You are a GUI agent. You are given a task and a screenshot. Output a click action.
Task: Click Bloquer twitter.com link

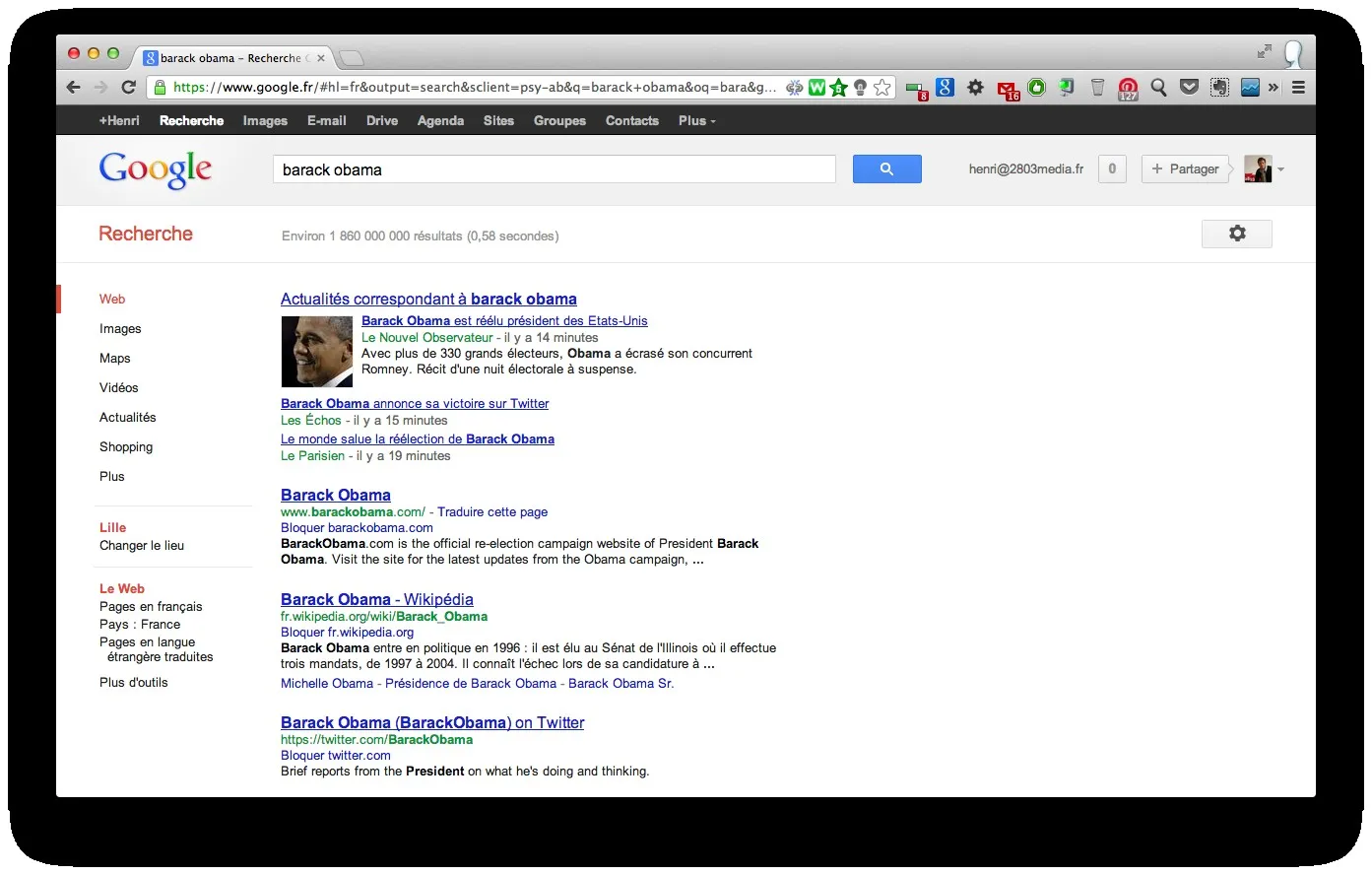336,756
